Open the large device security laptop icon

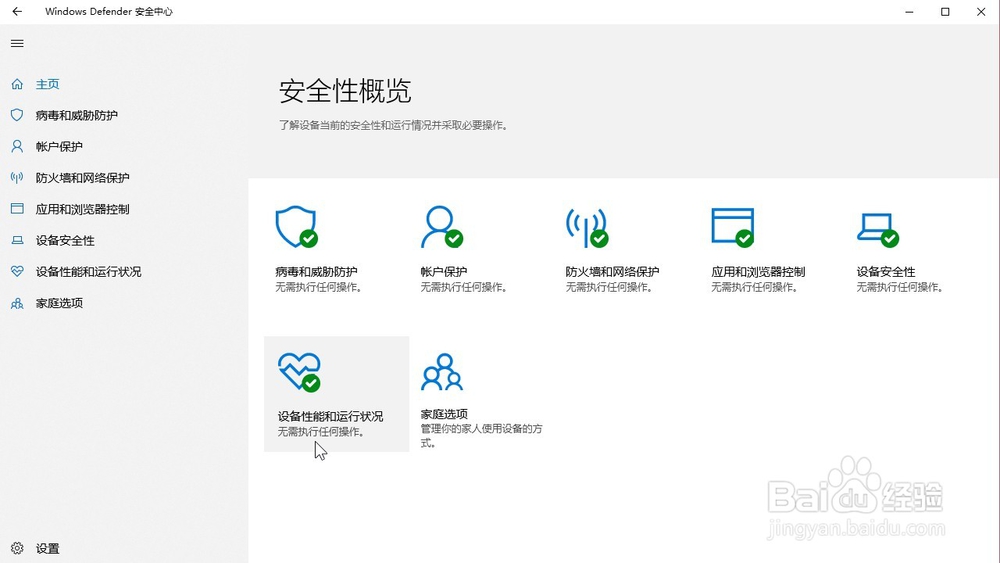pyautogui.click(x=878, y=230)
